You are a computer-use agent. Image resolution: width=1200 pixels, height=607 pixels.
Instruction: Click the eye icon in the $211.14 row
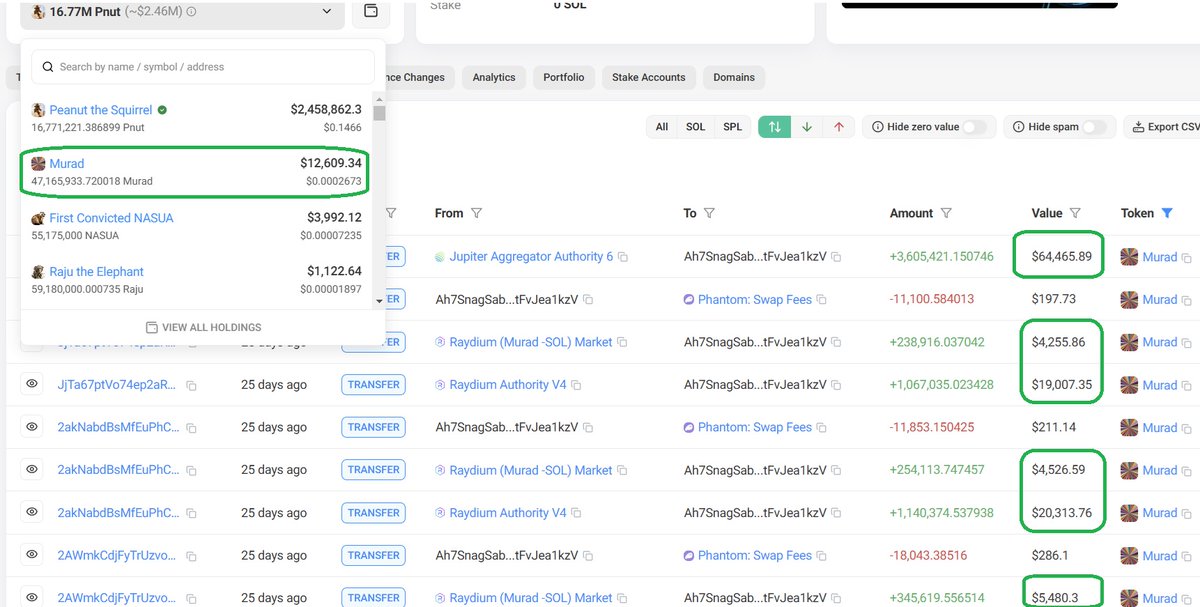[32, 427]
